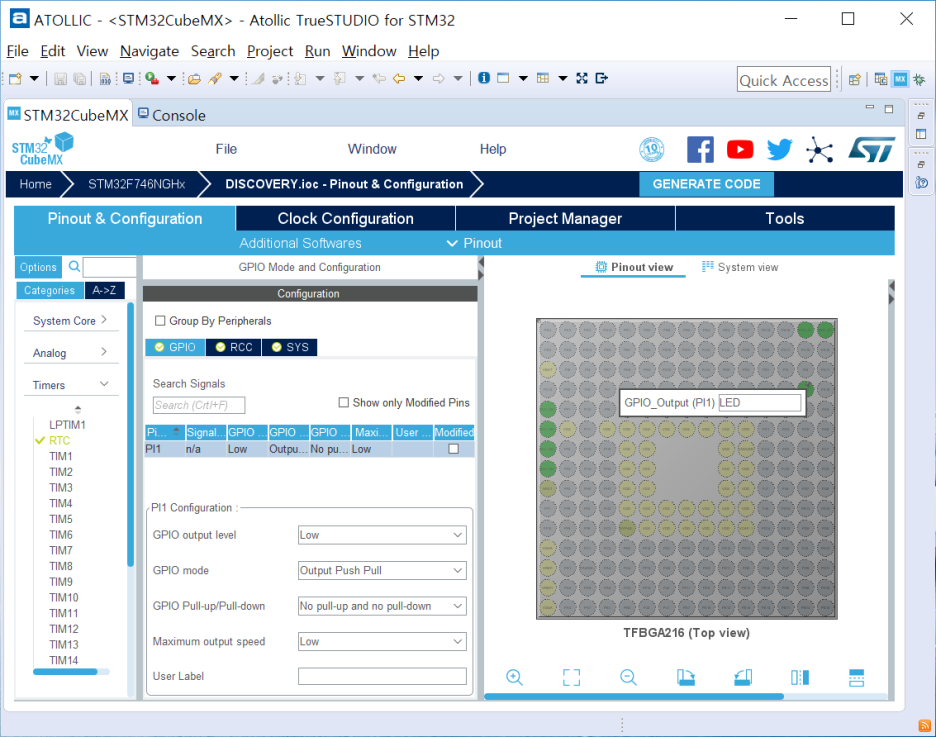Open the Project menu
Image resolution: width=936 pixels, height=737 pixels.
click(x=270, y=51)
